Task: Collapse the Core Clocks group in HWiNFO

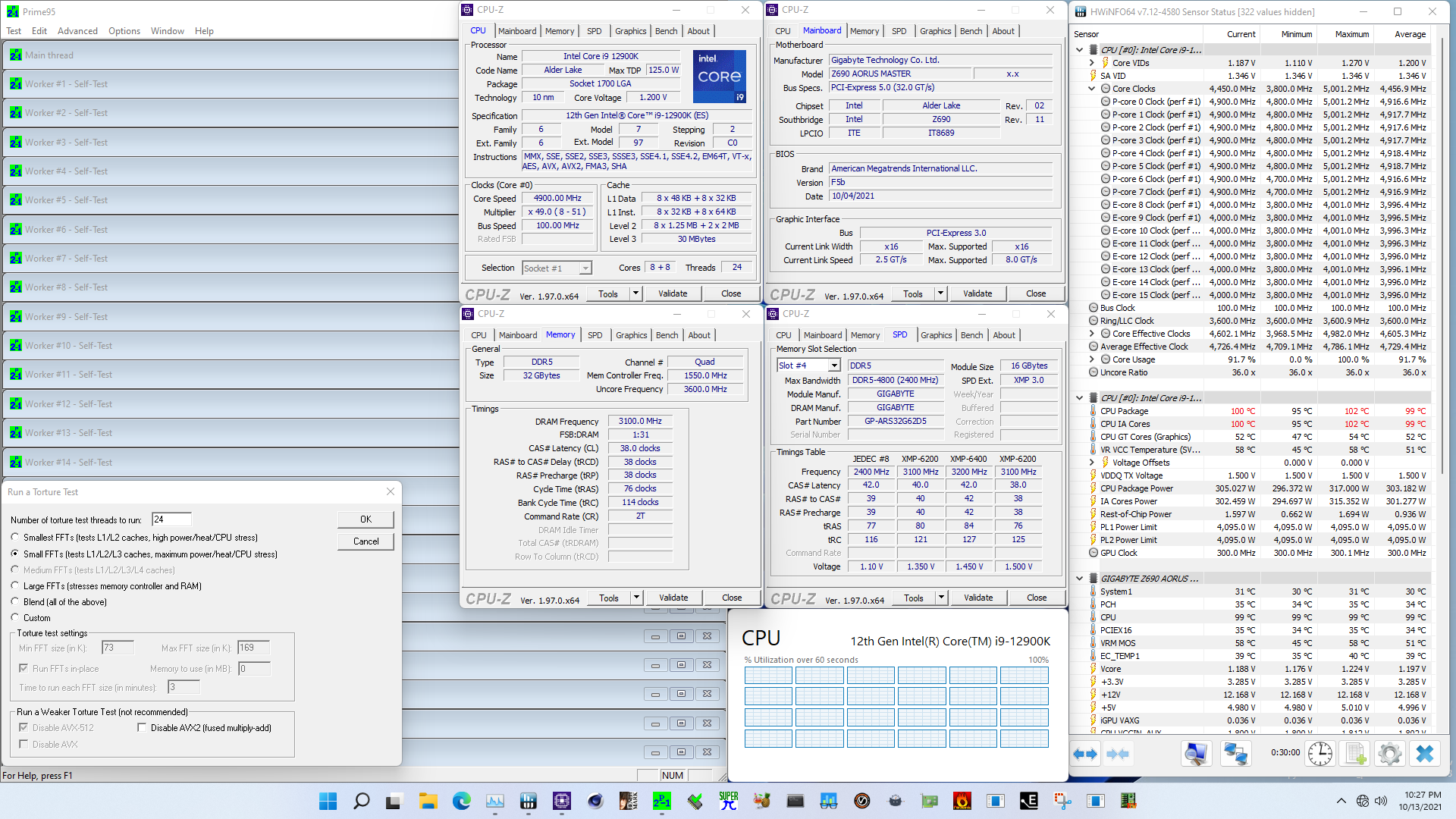Action: (1092, 89)
